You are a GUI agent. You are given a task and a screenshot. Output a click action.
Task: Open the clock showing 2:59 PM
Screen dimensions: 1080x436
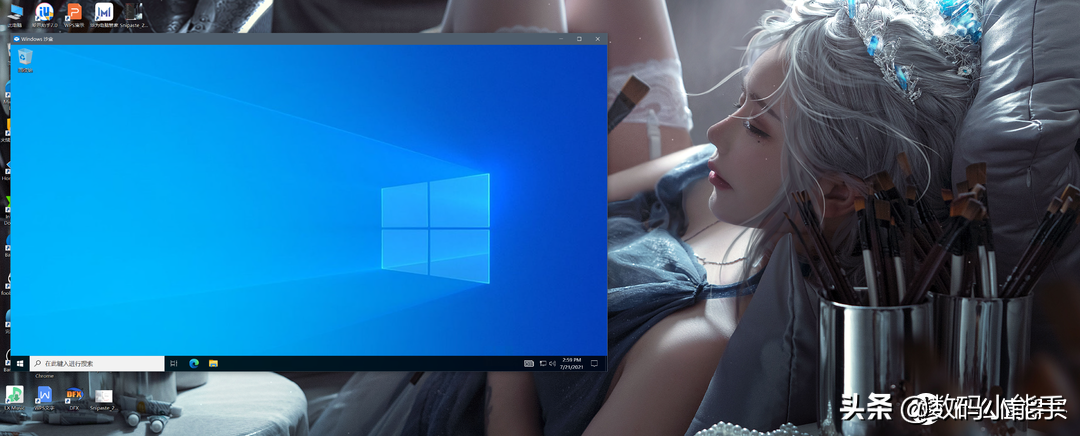coord(572,363)
